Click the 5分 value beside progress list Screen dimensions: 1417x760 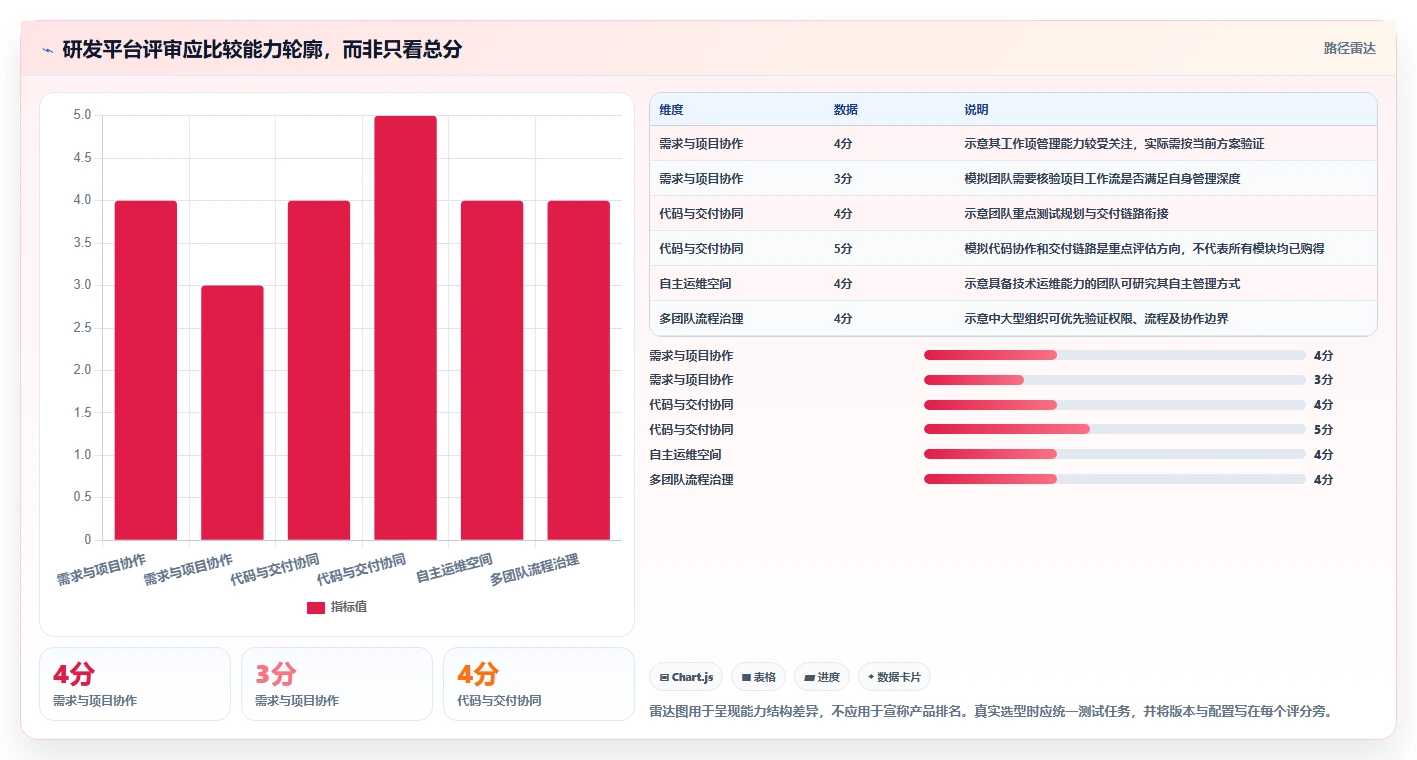coord(1323,430)
